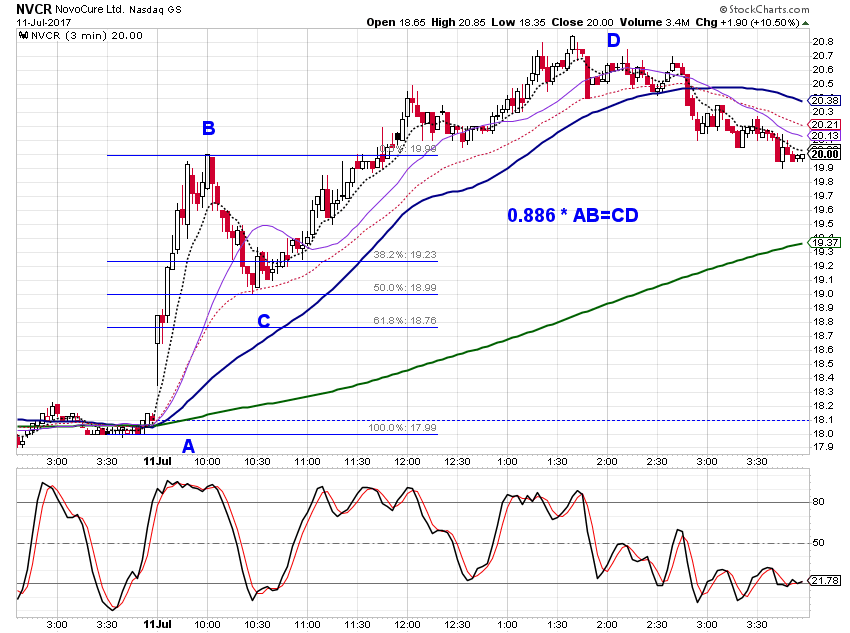The width and height of the screenshot is (850, 633).
Task: Click the 20.38 moving average price tag
Action: [825, 100]
